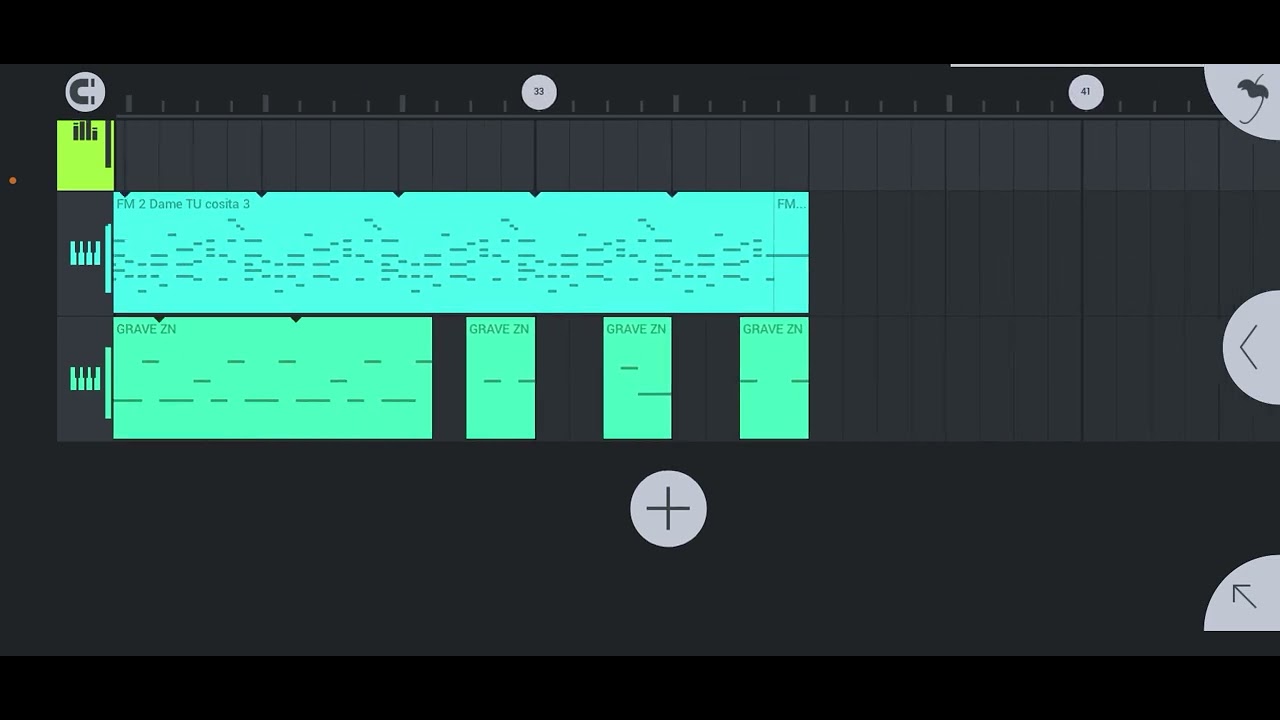This screenshot has height=720, width=1280.
Task: Select the first long GRAVE ZN clip
Action: click(x=273, y=378)
